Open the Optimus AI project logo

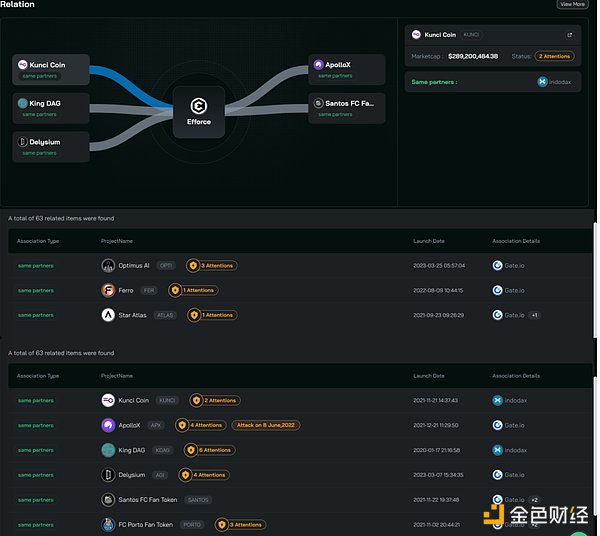pyautogui.click(x=108, y=266)
